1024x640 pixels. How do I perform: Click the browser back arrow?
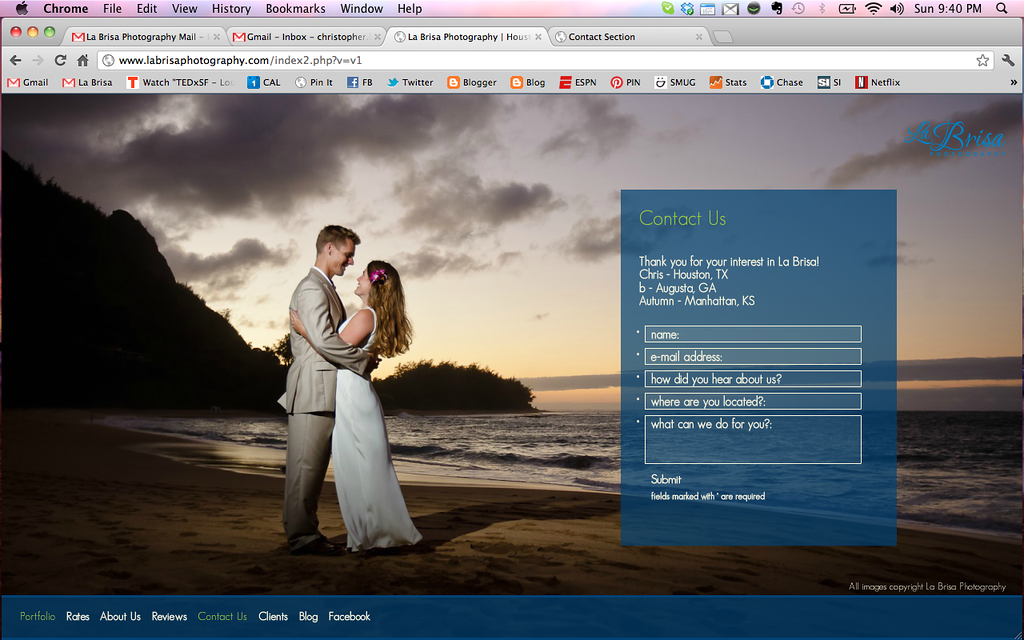pyautogui.click(x=16, y=60)
